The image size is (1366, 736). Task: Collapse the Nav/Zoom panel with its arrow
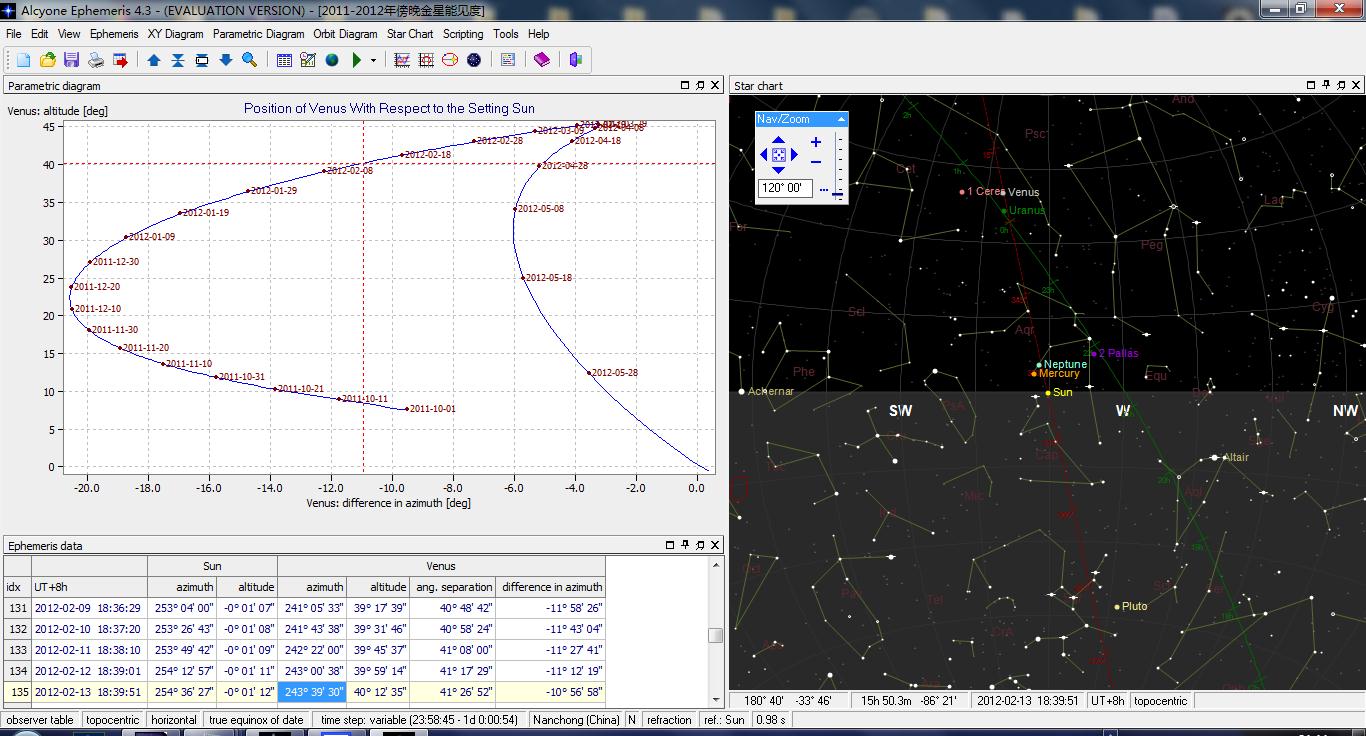841,119
